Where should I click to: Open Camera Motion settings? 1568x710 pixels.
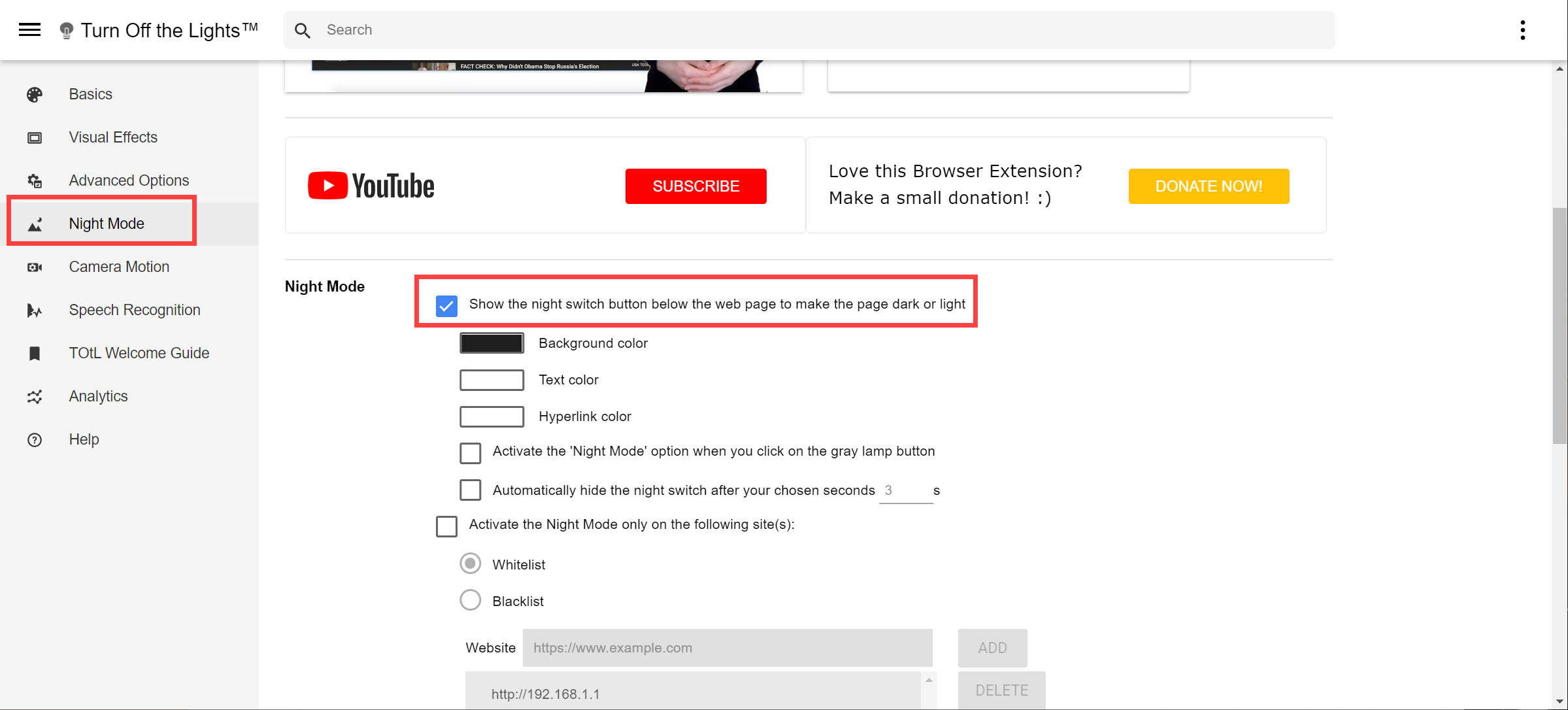119,267
